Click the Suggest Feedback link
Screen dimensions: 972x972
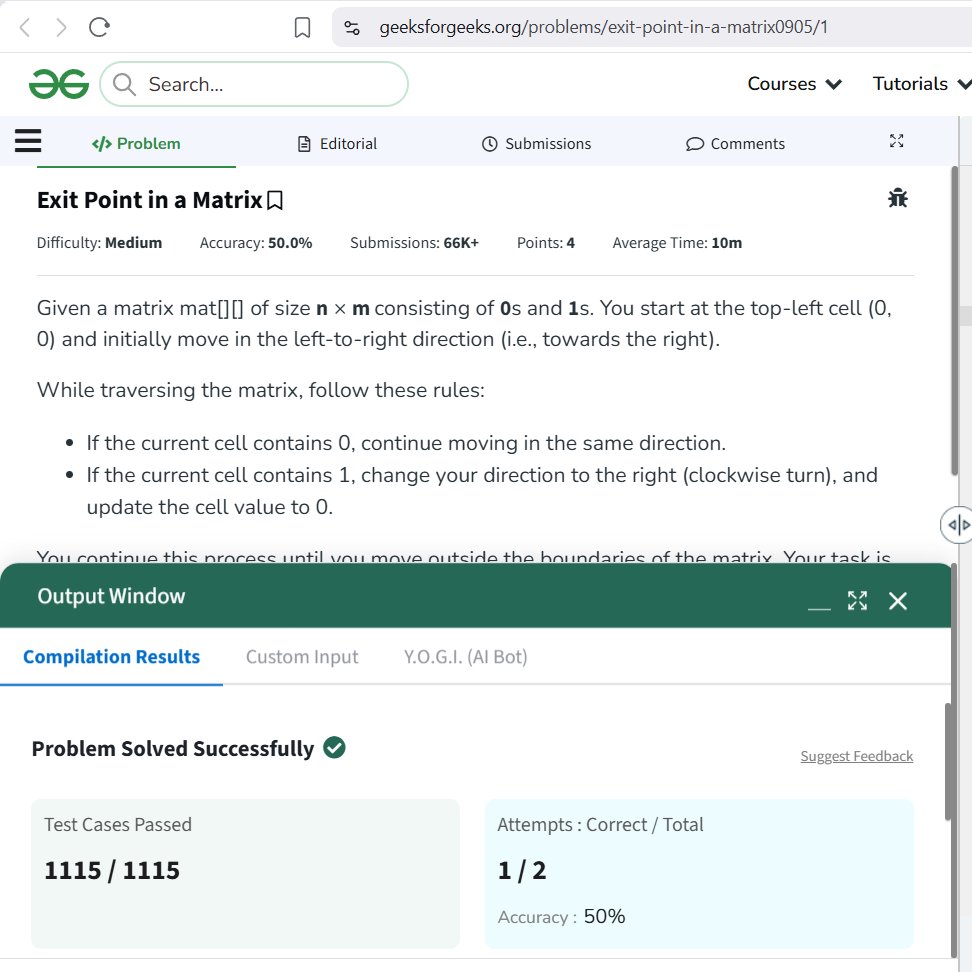click(x=857, y=756)
